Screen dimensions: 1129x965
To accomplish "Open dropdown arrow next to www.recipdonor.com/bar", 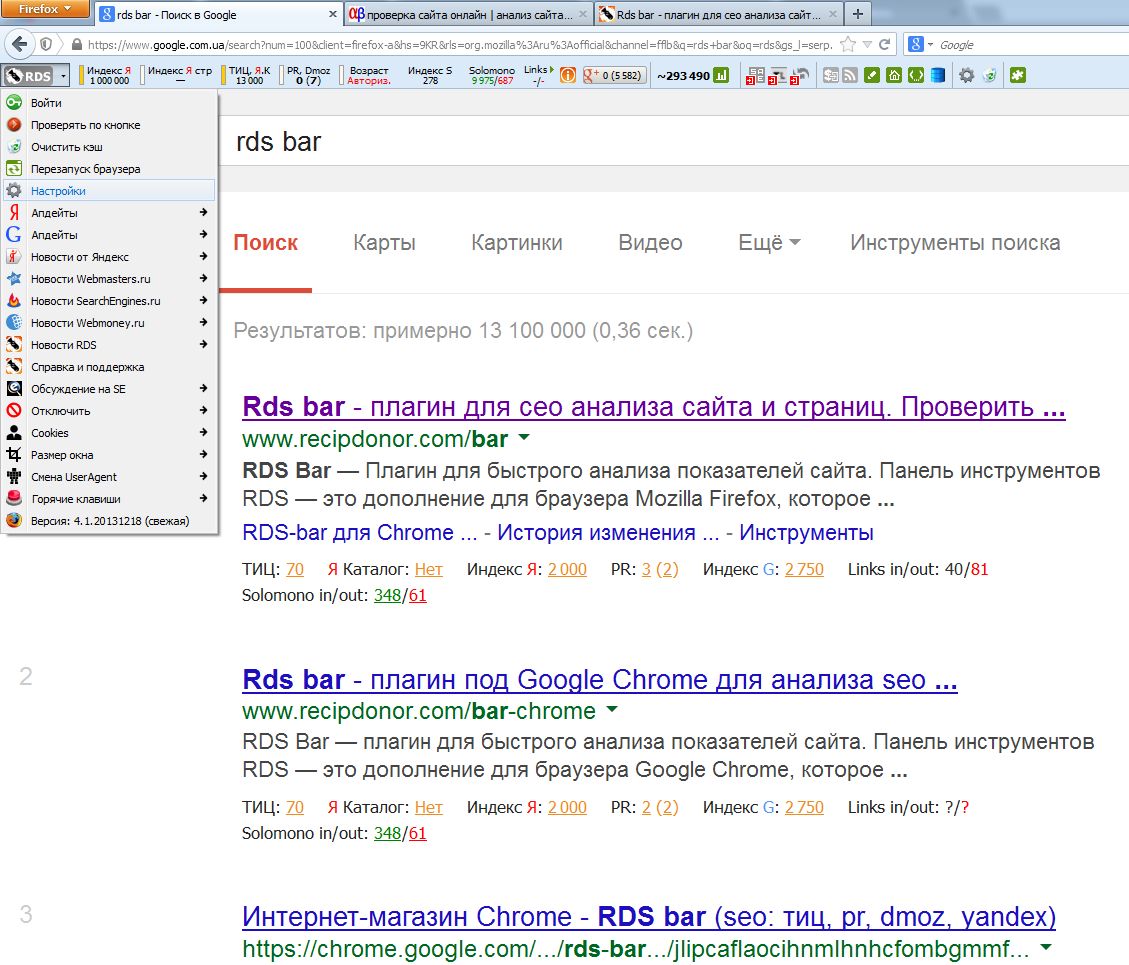I will [524, 439].
